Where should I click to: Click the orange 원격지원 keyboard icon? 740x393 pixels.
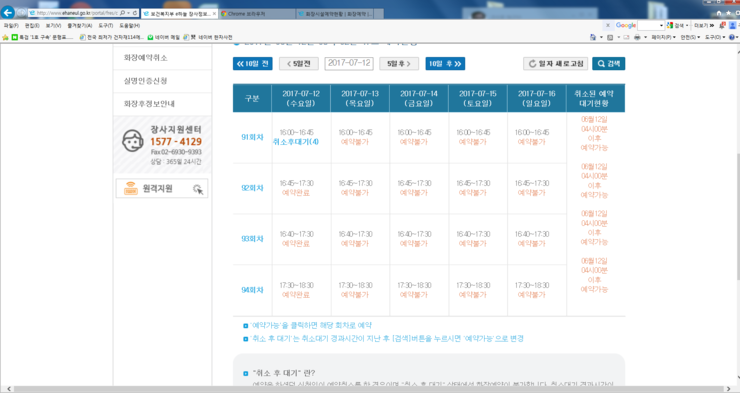point(131,188)
